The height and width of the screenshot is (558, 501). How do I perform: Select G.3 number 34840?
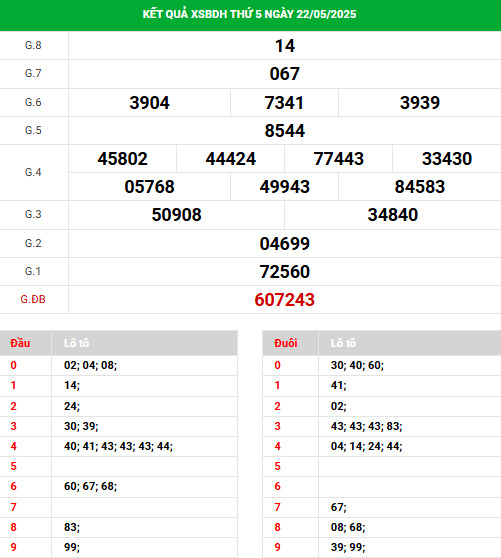393,215
